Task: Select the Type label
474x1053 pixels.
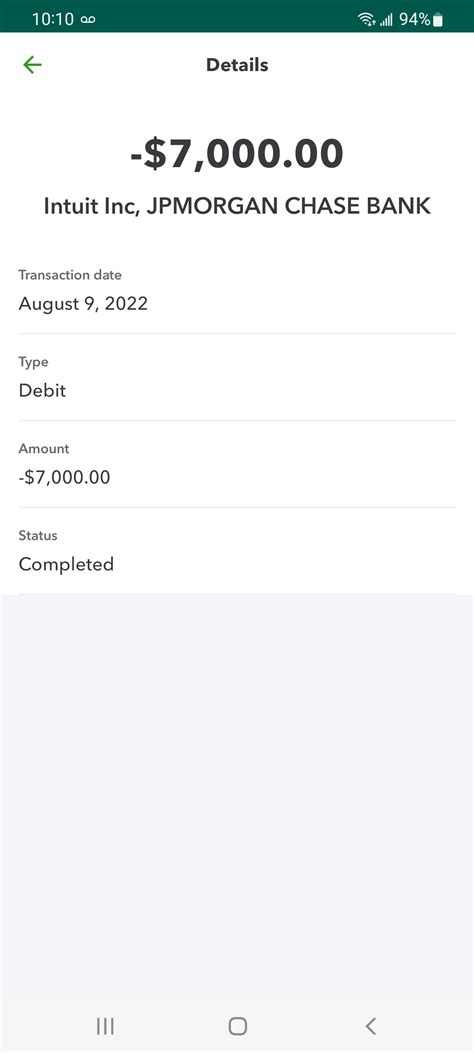Action: tap(34, 362)
